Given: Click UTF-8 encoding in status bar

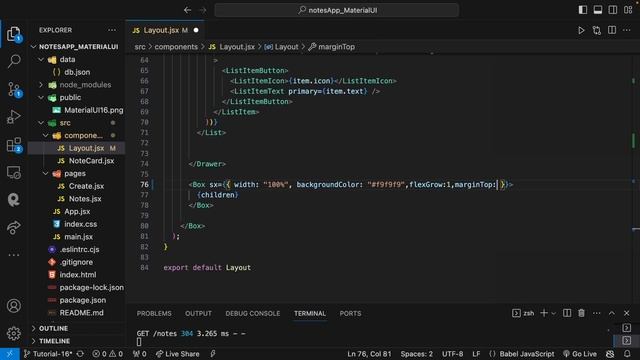Looking at the screenshot, I should pos(452,354).
